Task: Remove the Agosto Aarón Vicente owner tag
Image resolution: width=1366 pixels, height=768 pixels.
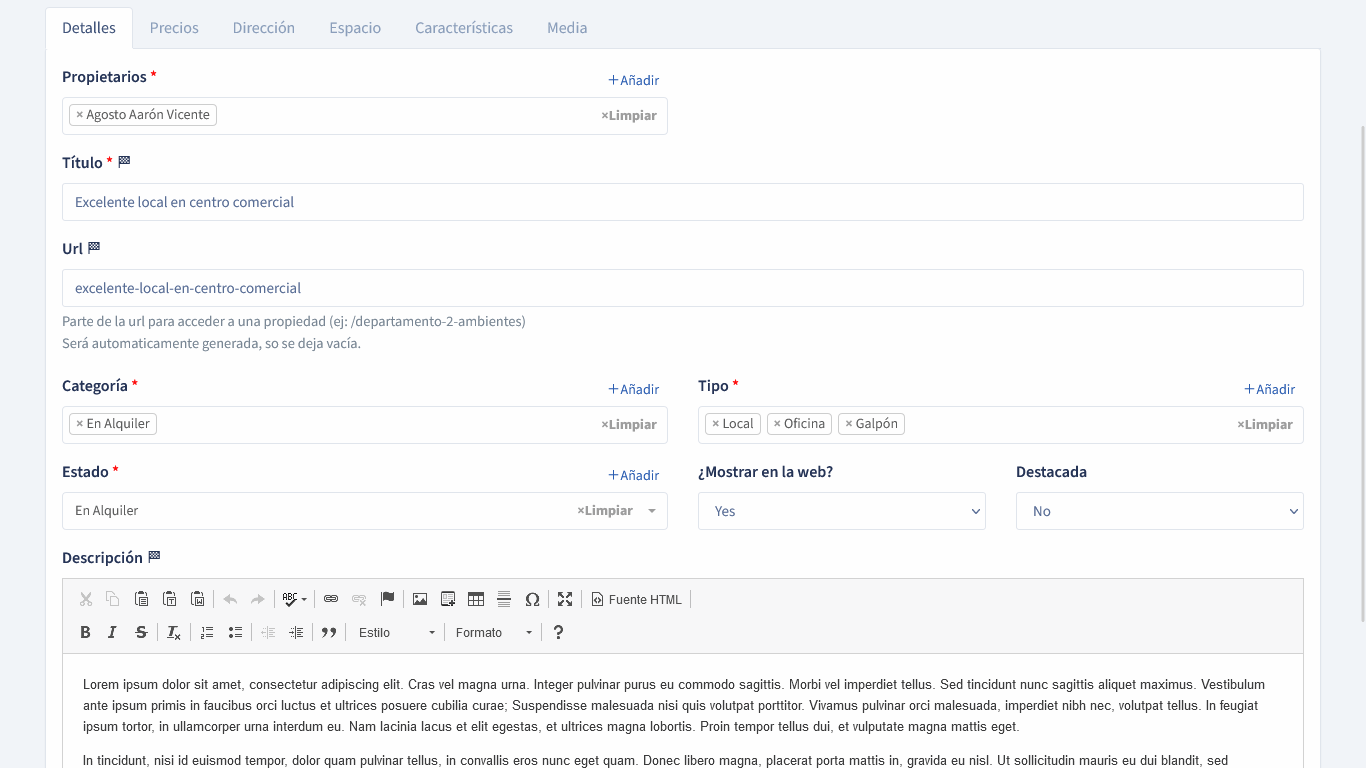Action: pyautogui.click(x=80, y=115)
